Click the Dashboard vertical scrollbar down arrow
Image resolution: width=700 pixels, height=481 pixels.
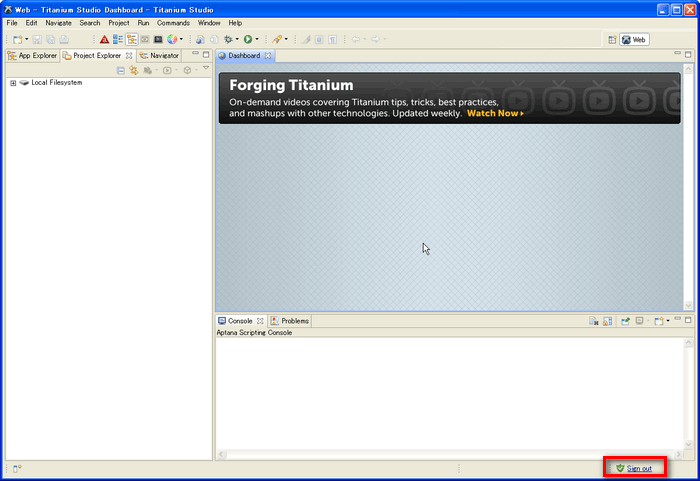click(688, 305)
